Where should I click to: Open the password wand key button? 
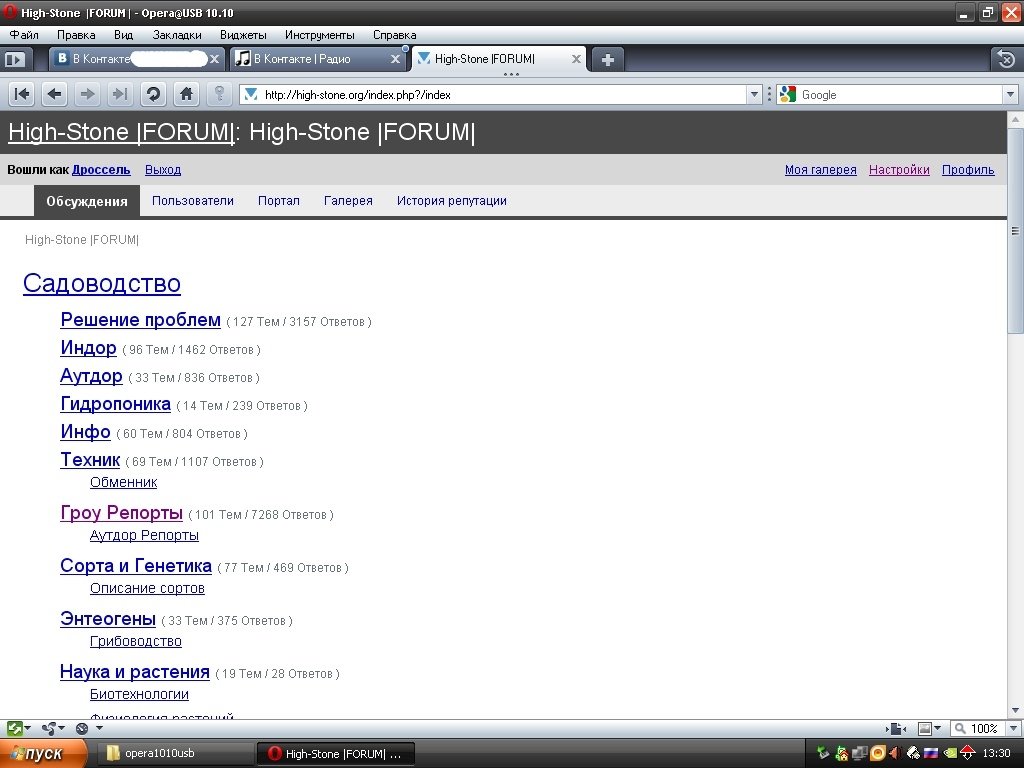pos(219,95)
